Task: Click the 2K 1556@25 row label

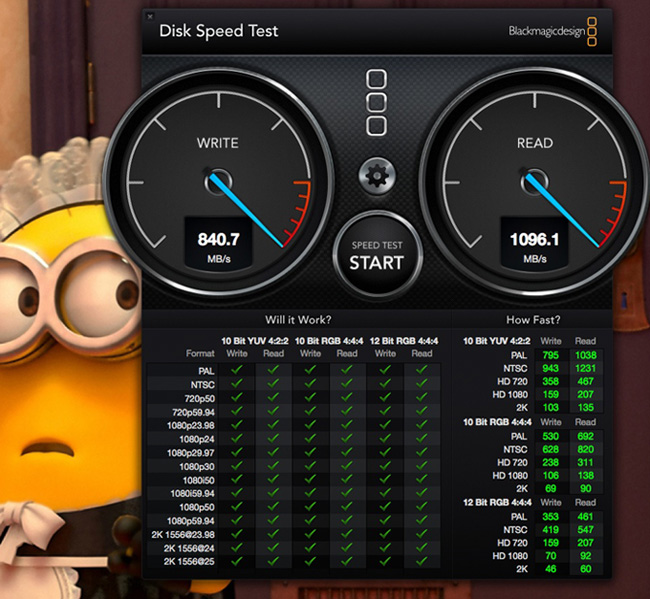Action: 189,561
